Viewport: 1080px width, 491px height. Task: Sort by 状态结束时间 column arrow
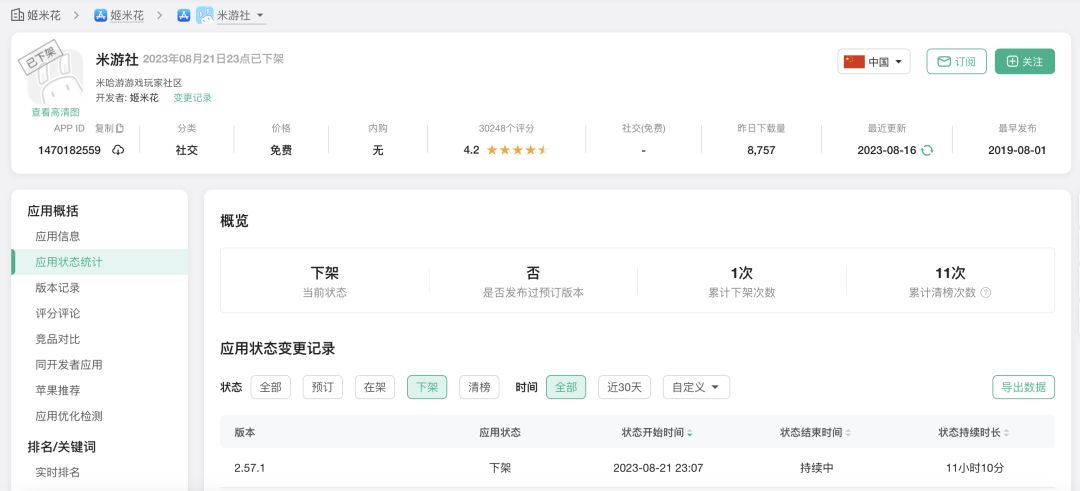pos(849,433)
